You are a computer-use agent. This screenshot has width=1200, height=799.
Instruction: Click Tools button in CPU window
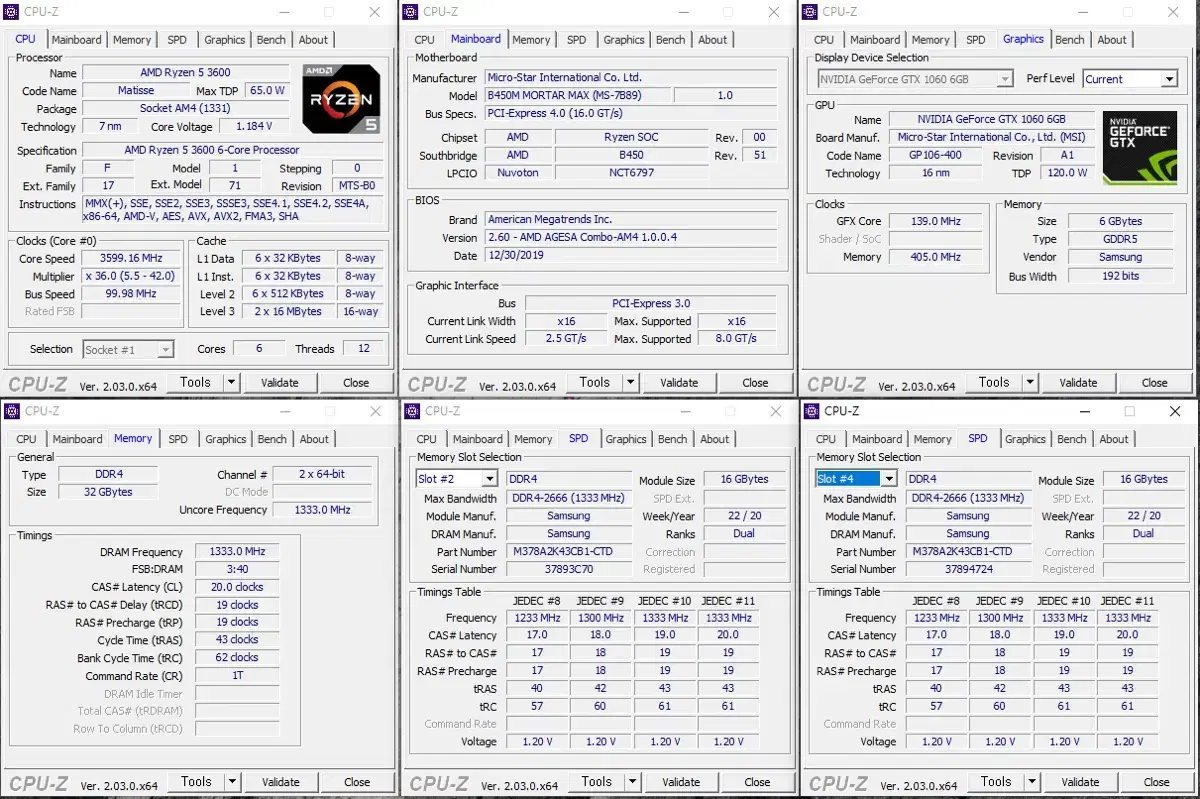click(195, 382)
